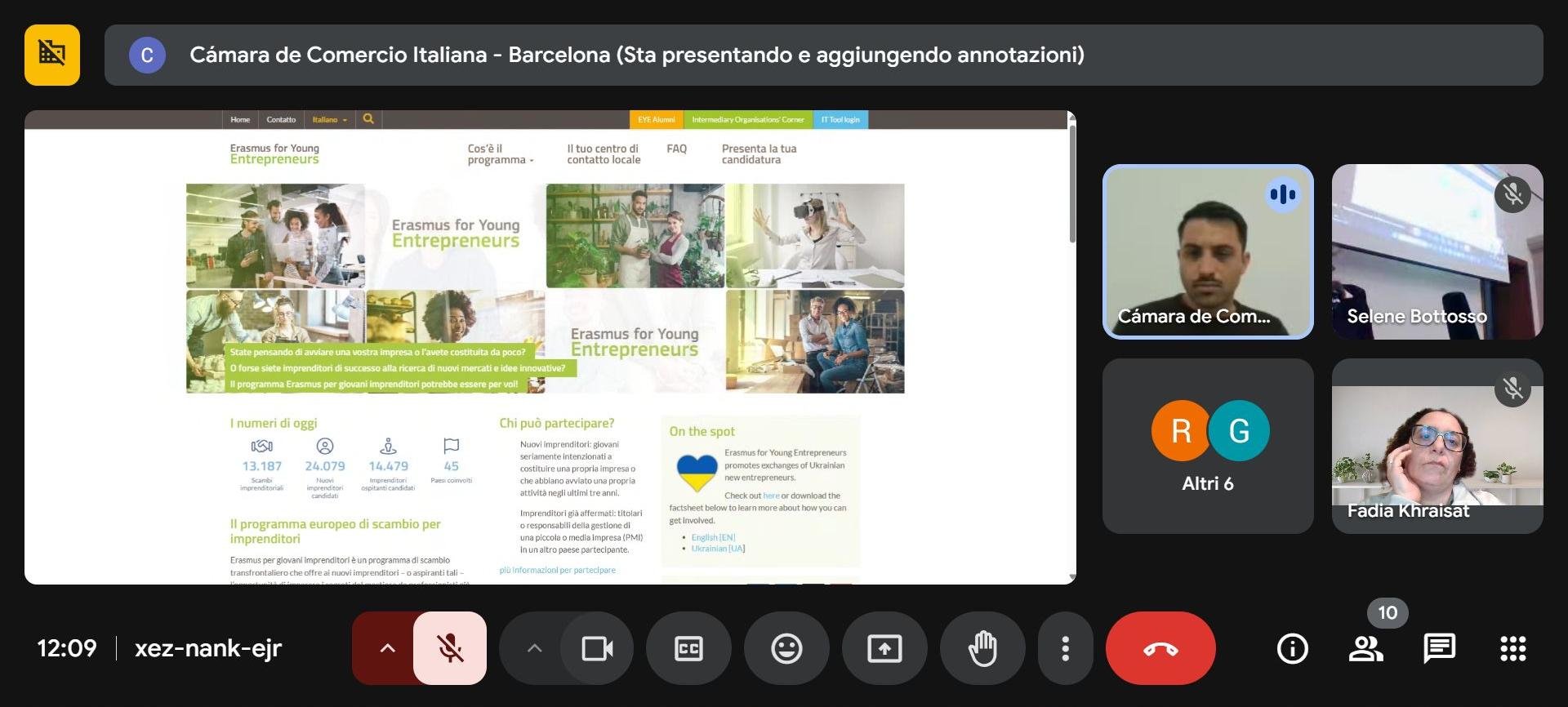Click the Ukraine heart icon
Screen dimensions: 1568x707
coord(697,473)
